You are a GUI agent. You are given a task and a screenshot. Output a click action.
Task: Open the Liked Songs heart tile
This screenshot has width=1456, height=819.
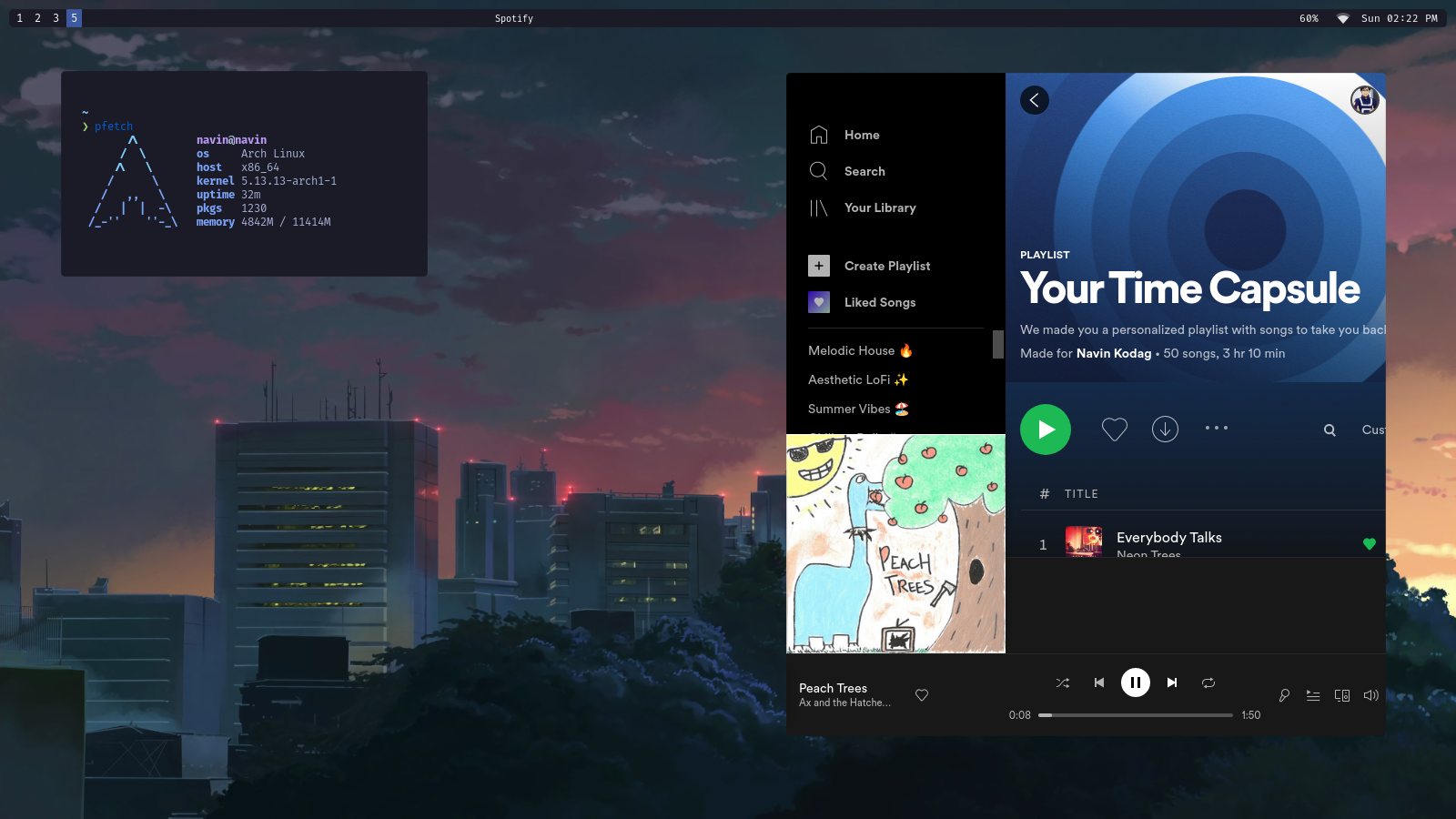tap(819, 302)
